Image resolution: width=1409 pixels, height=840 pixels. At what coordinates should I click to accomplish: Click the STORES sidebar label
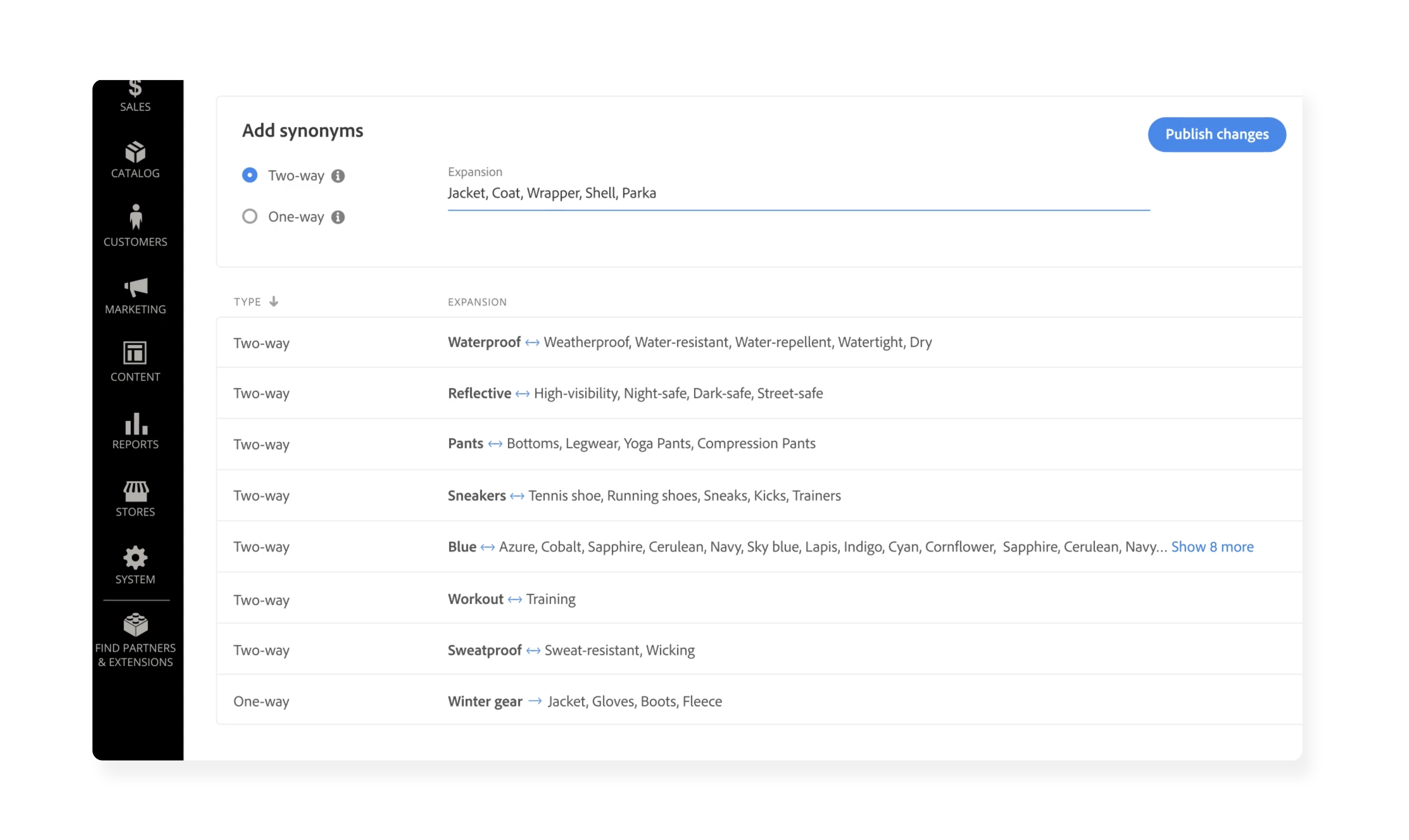[x=135, y=512]
